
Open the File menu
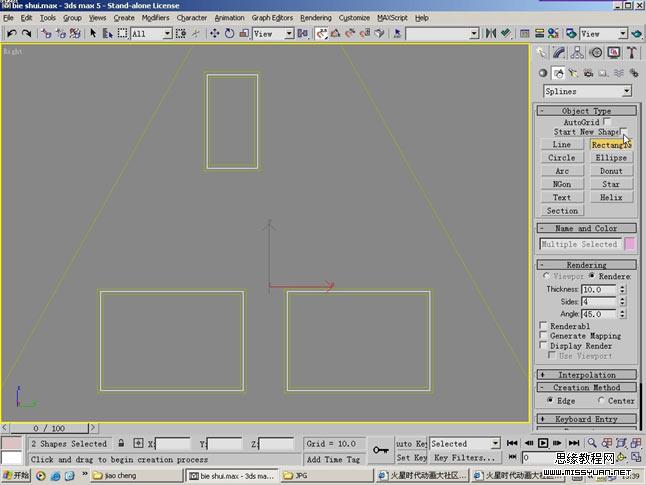pos(8,18)
